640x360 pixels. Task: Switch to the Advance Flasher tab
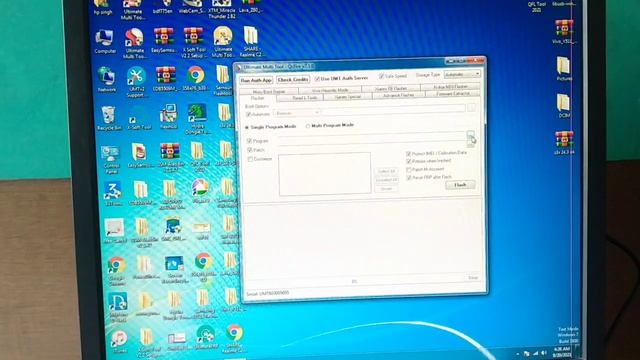398,95
